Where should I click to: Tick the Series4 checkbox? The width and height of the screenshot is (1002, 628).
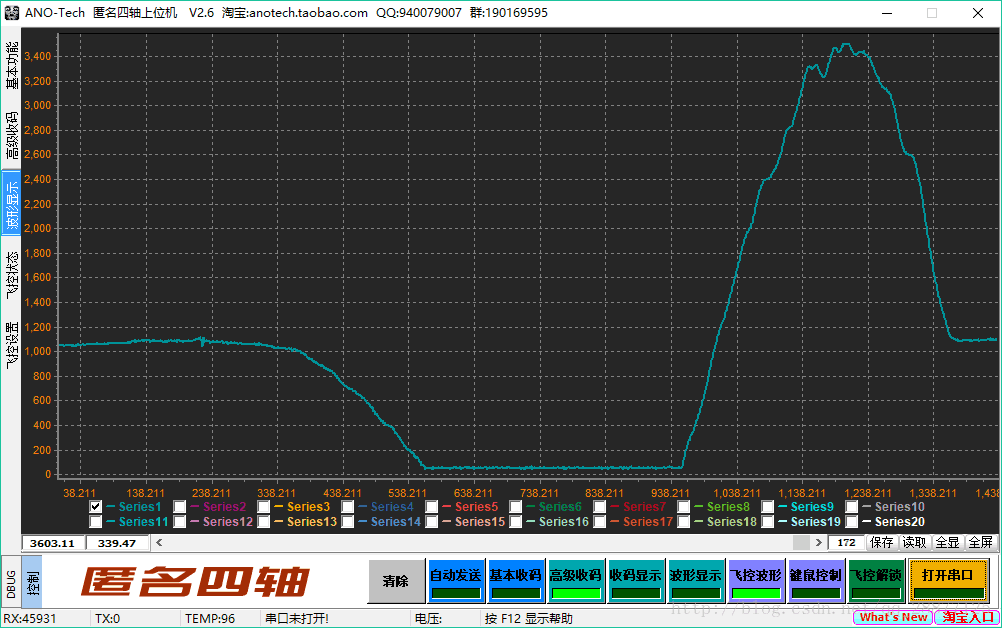pyautogui.click(x=348, y=507)
